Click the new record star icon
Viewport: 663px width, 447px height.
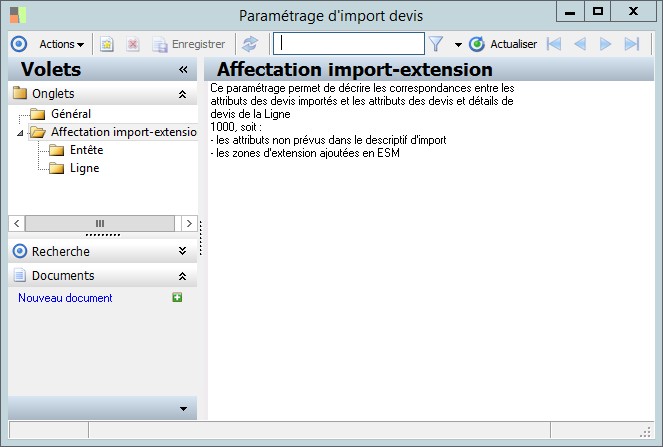pyautogui.click(x=107, y=44)
